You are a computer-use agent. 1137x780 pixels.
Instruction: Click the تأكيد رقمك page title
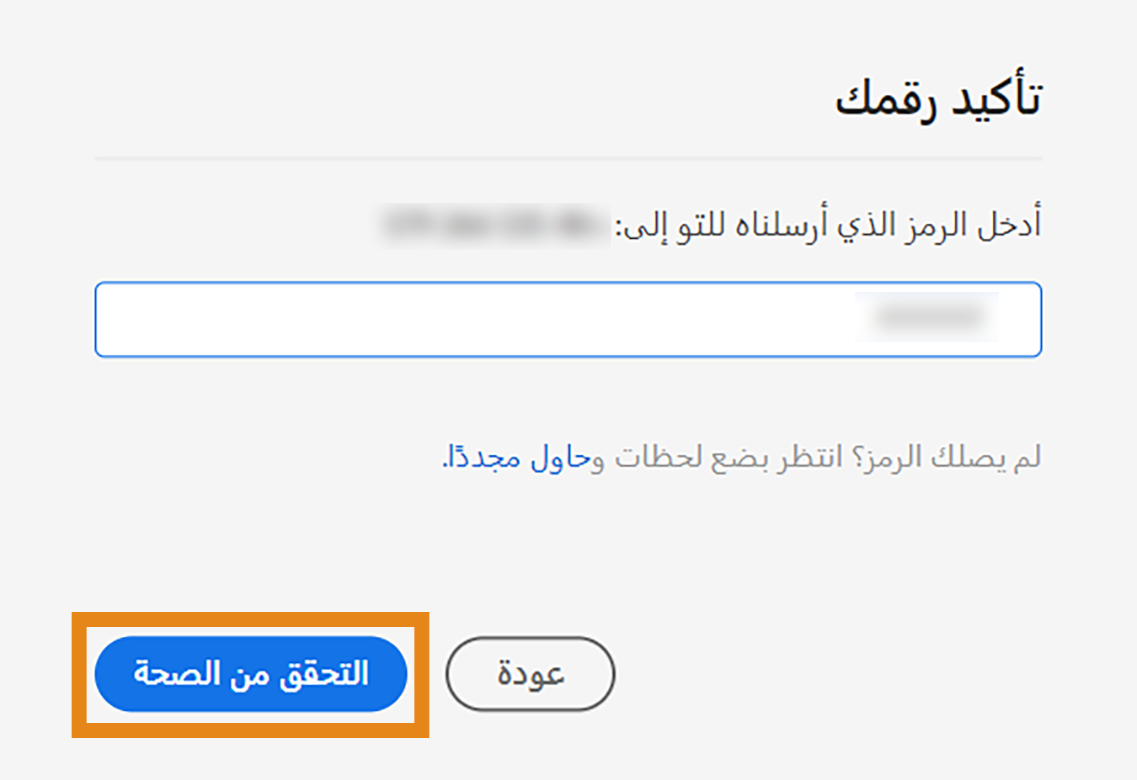[940, 98]
